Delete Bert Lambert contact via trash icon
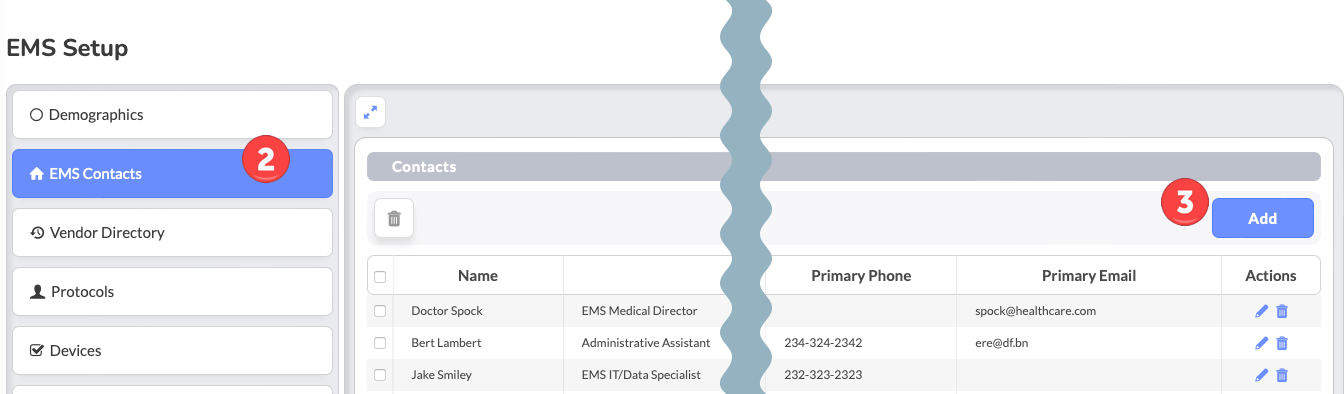The height and width of the screenshot is (394, 1344). pyautogui.click(x=1282, y=343)
